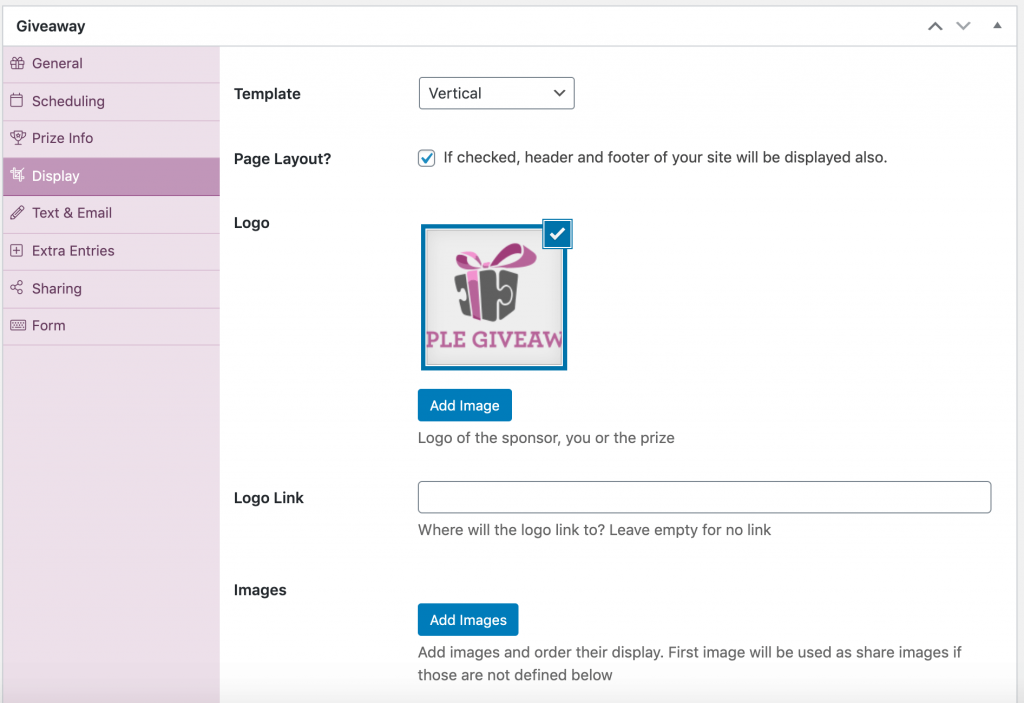
Task: Move the Giveaway panel up
Action: 935,26
